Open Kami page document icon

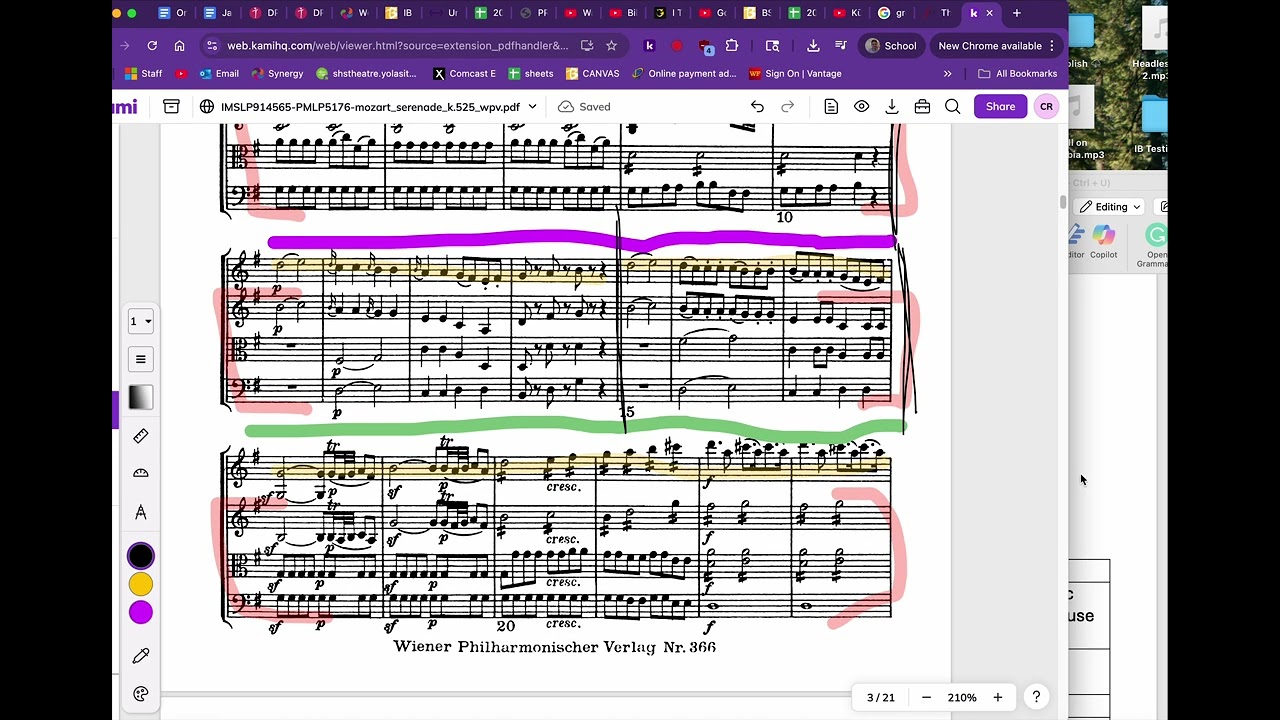(831, 106)
